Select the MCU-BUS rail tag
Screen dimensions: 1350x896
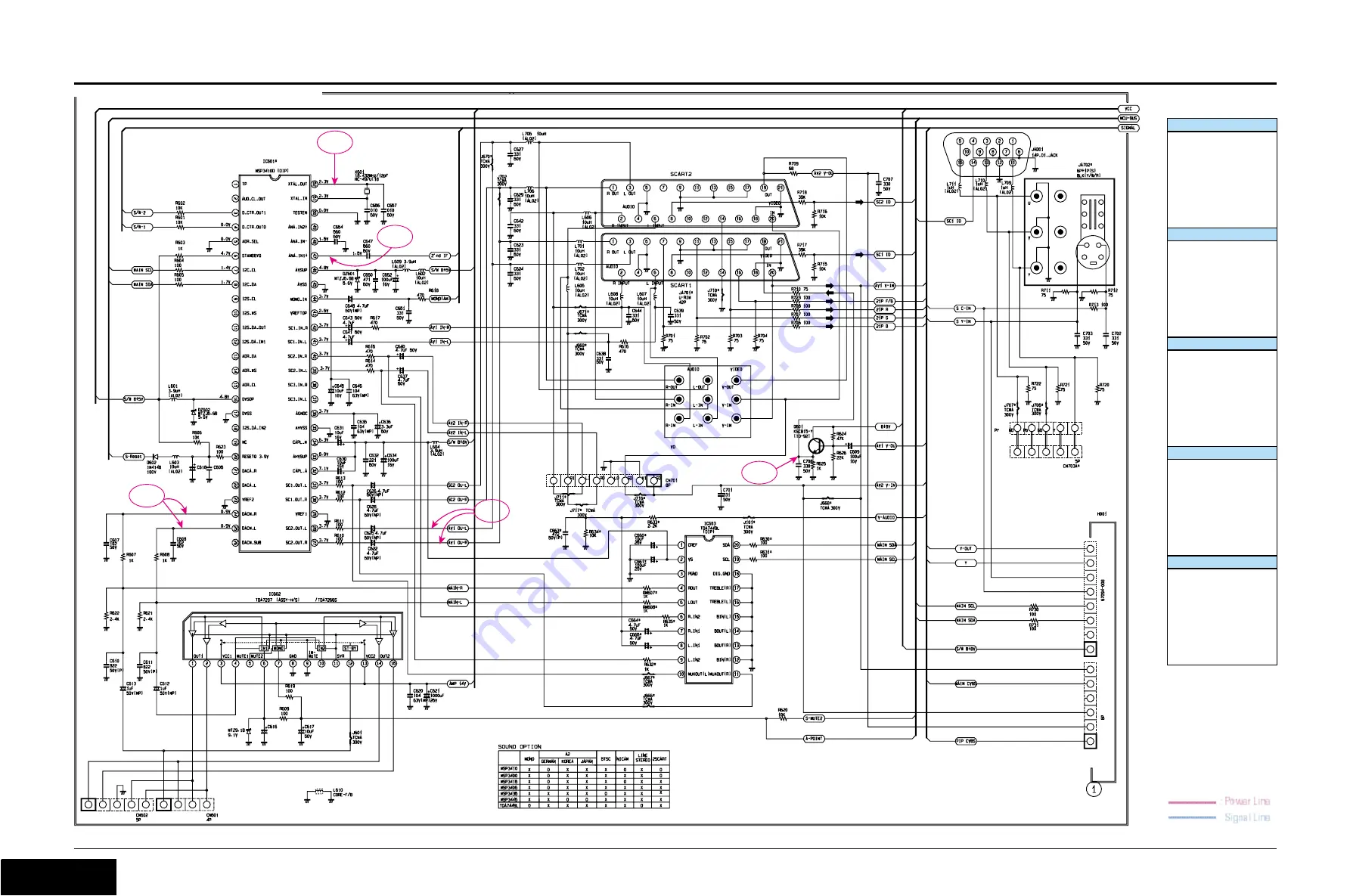tap(1128, 119)
